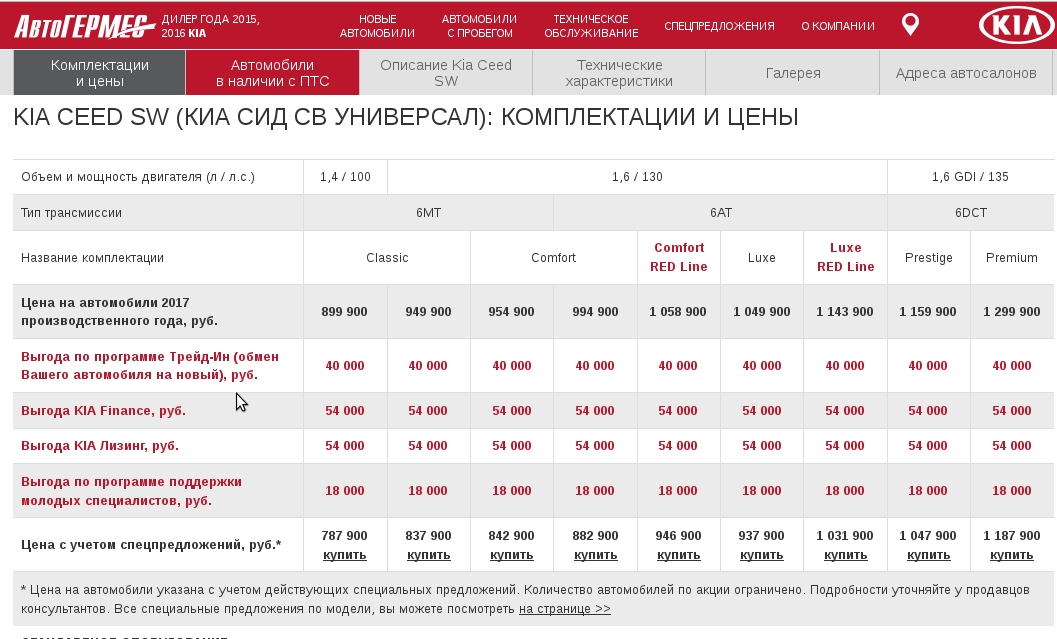The image size is (1057, 639).
Task: Click the 1,6 GDI / 135 engine cell
Action: tap(971, 177)
